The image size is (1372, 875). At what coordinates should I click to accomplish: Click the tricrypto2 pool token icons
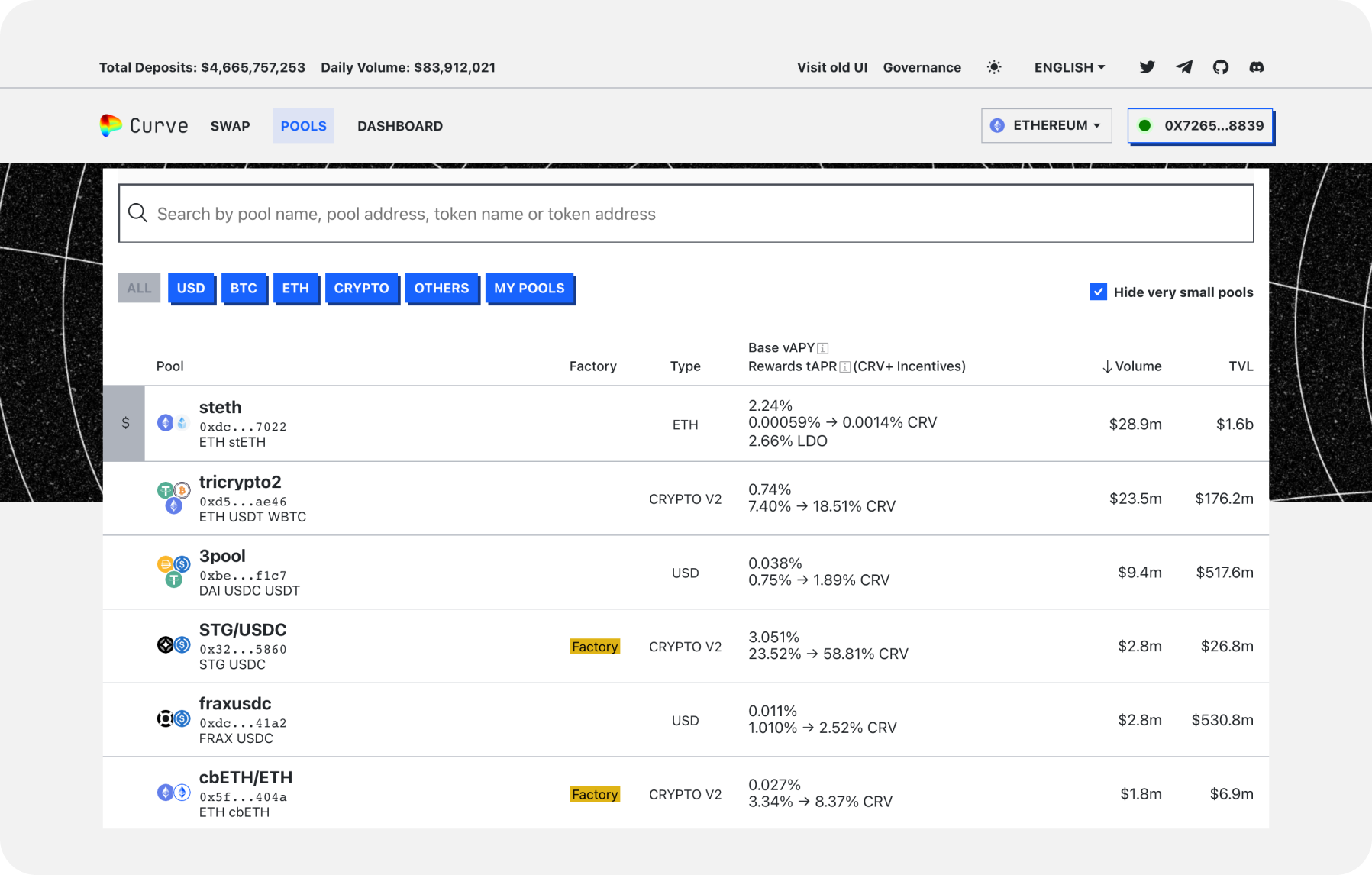pos(173,498)
